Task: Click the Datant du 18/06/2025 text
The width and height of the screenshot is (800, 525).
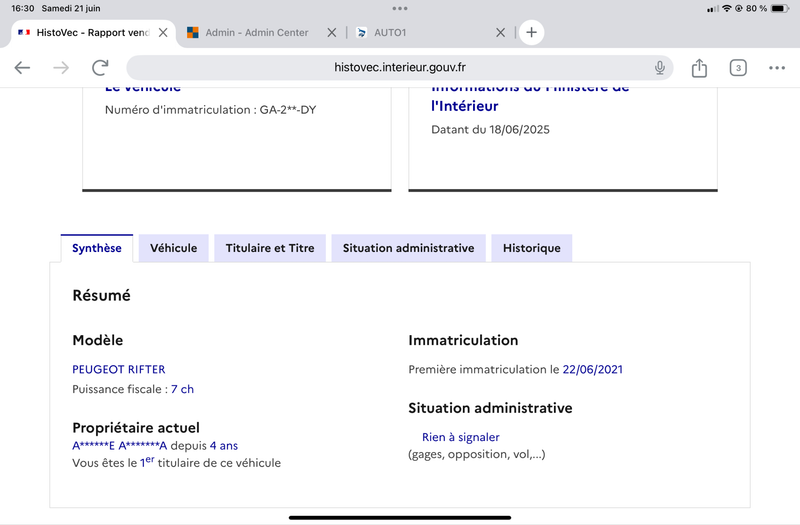Action: (490, 130)
